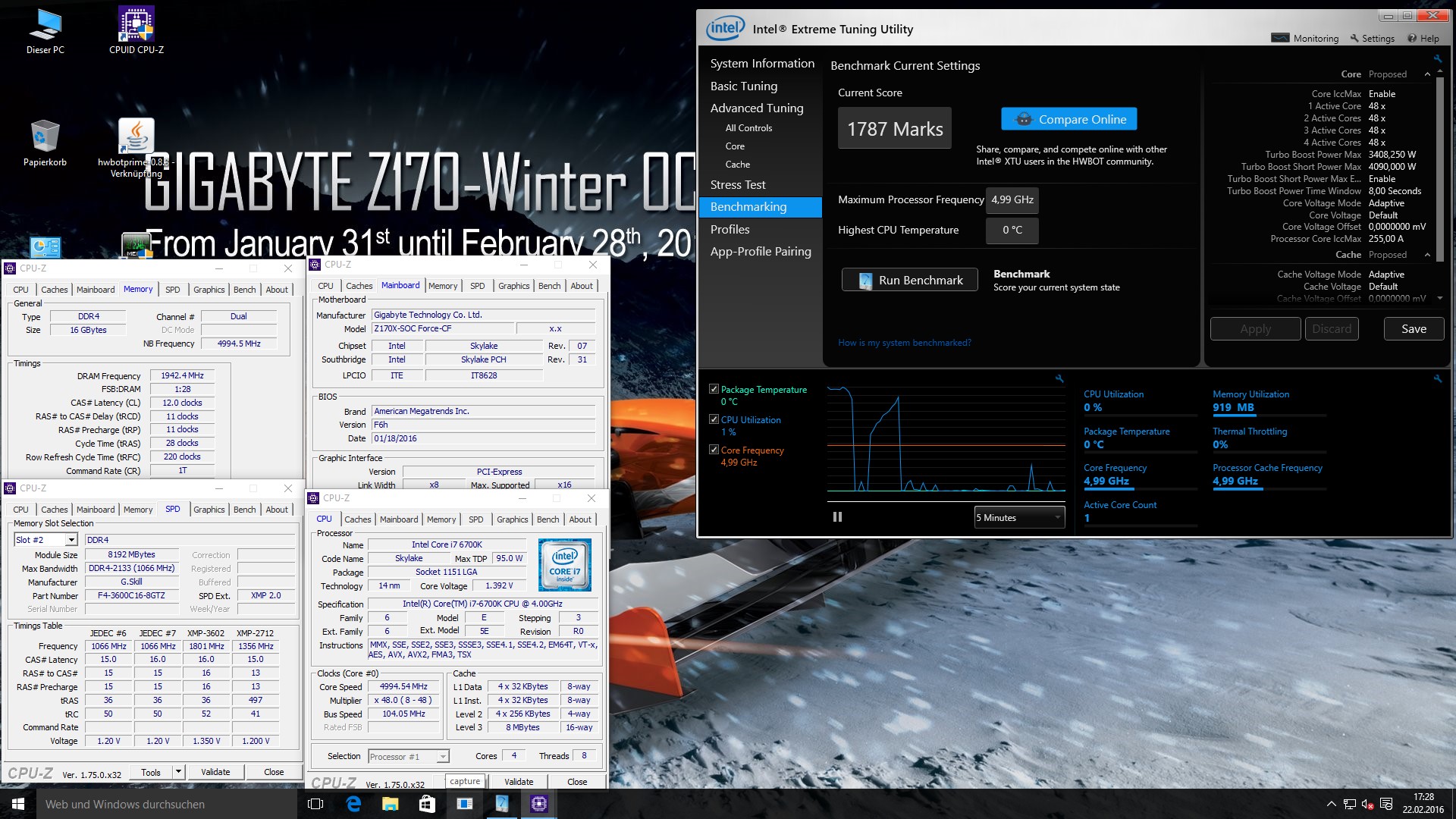Open the Monitoring view in XTU header

(x=1305, y=38)
